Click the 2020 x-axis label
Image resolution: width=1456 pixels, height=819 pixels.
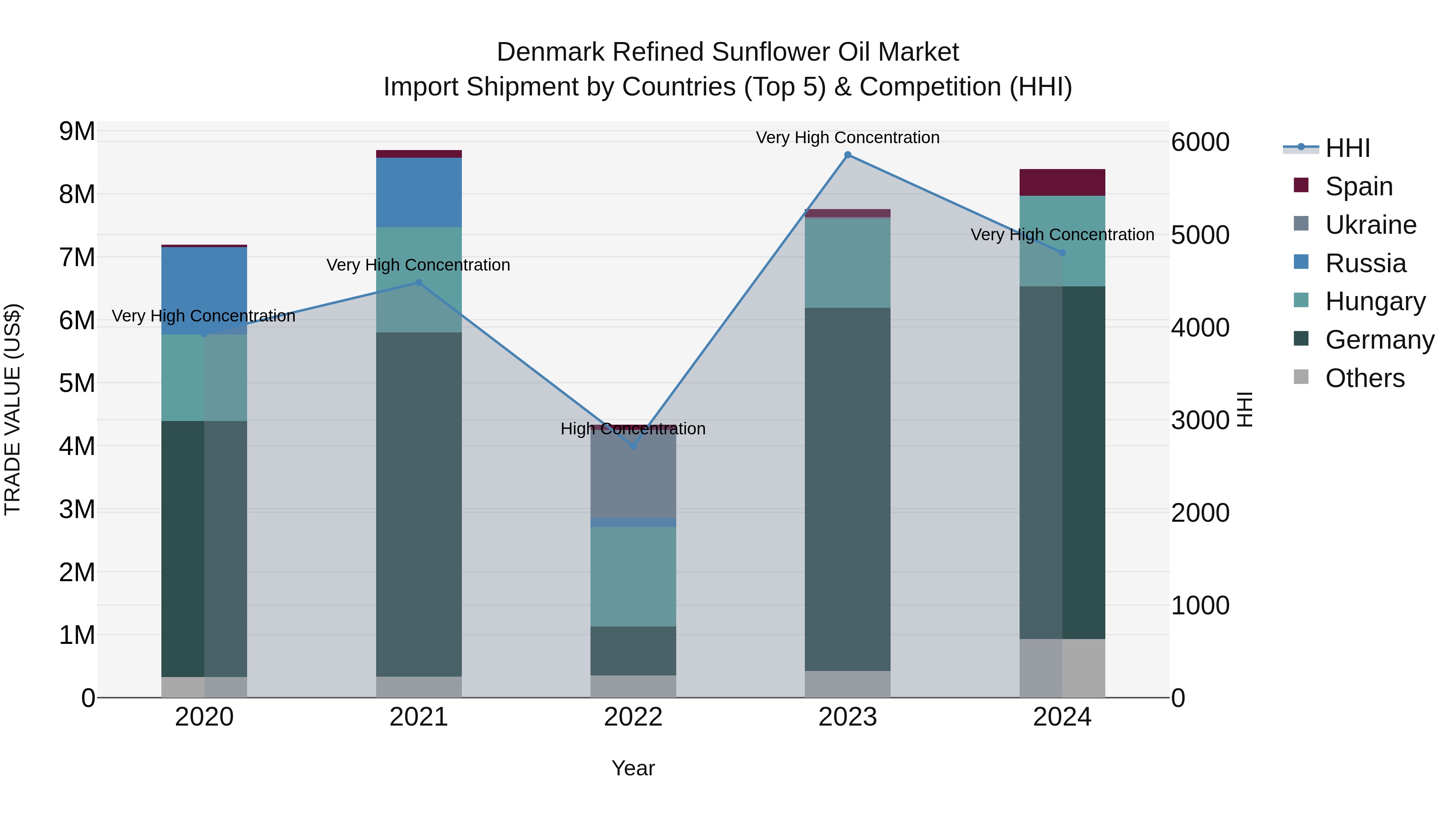(x=205, y=717)
